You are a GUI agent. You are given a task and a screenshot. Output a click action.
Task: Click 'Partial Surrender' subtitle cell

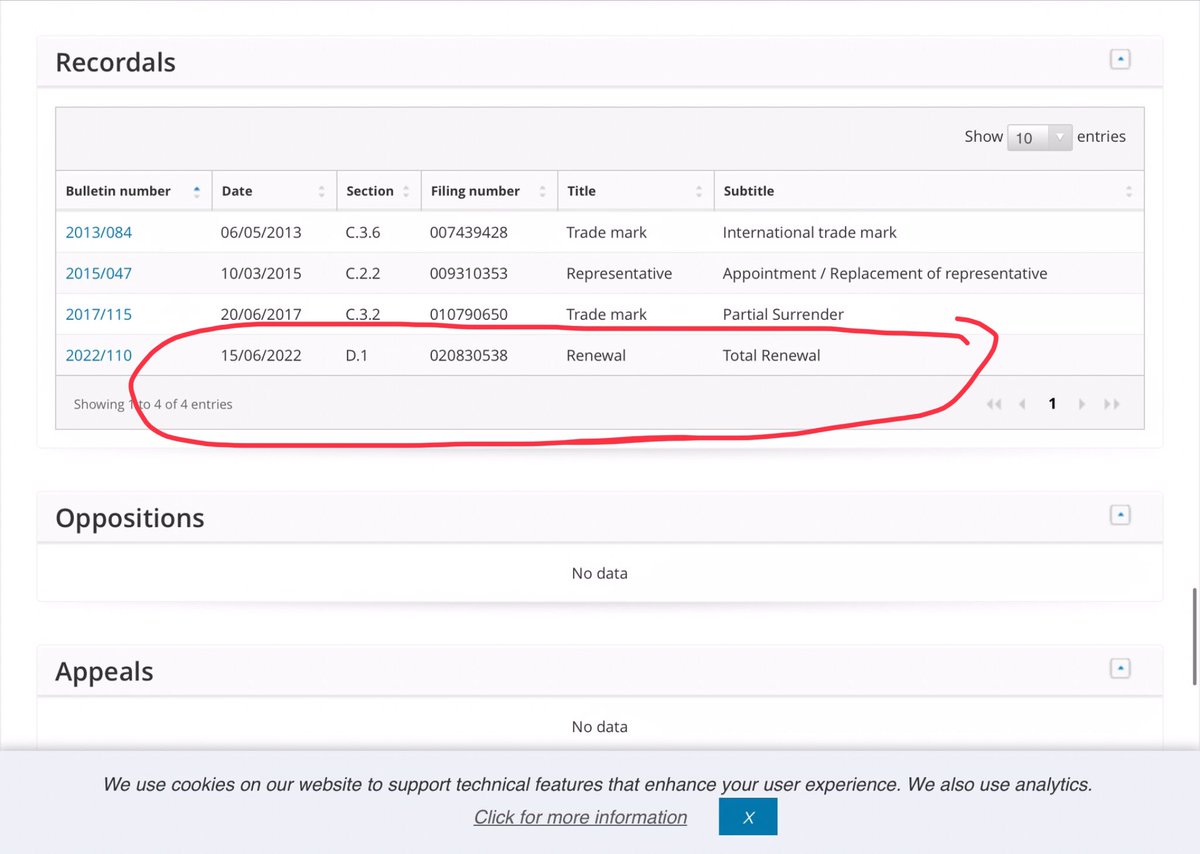(783, 314)
